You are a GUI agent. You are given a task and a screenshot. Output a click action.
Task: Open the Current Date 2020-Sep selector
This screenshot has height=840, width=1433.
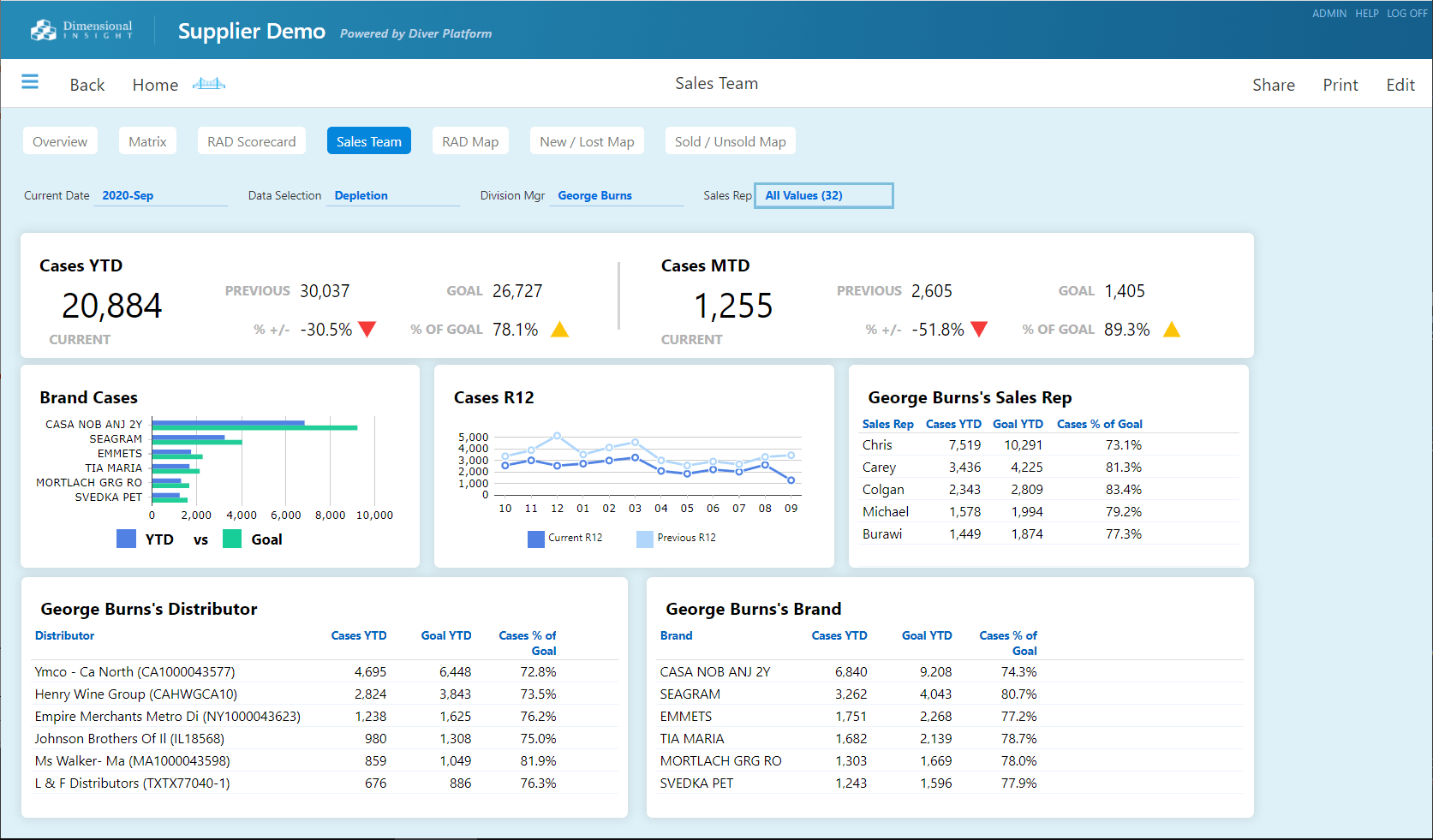[x=160, y=196]
